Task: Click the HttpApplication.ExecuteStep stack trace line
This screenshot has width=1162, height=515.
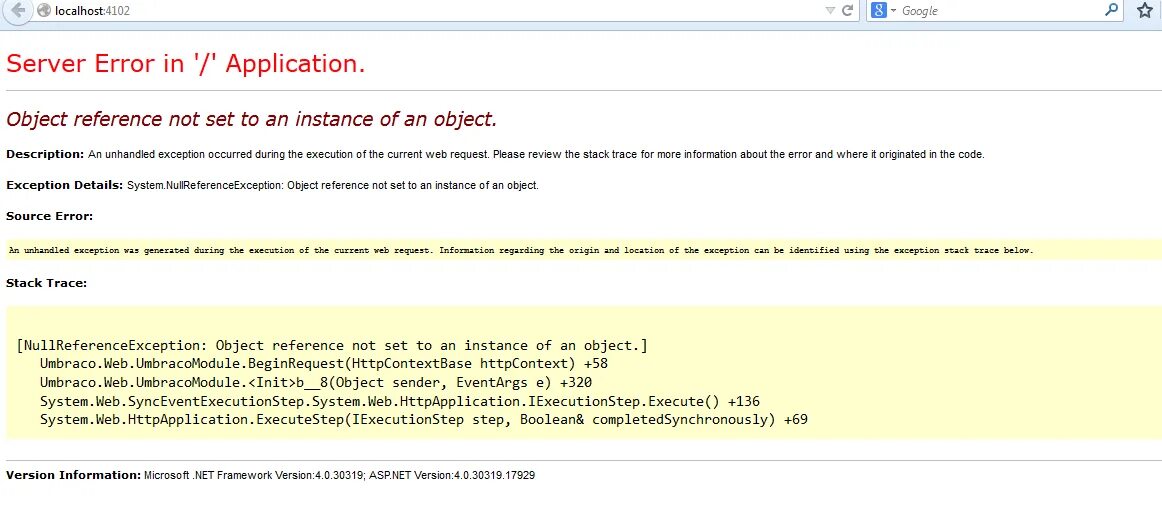Action: pyautogui.click(x=423, y=419)
